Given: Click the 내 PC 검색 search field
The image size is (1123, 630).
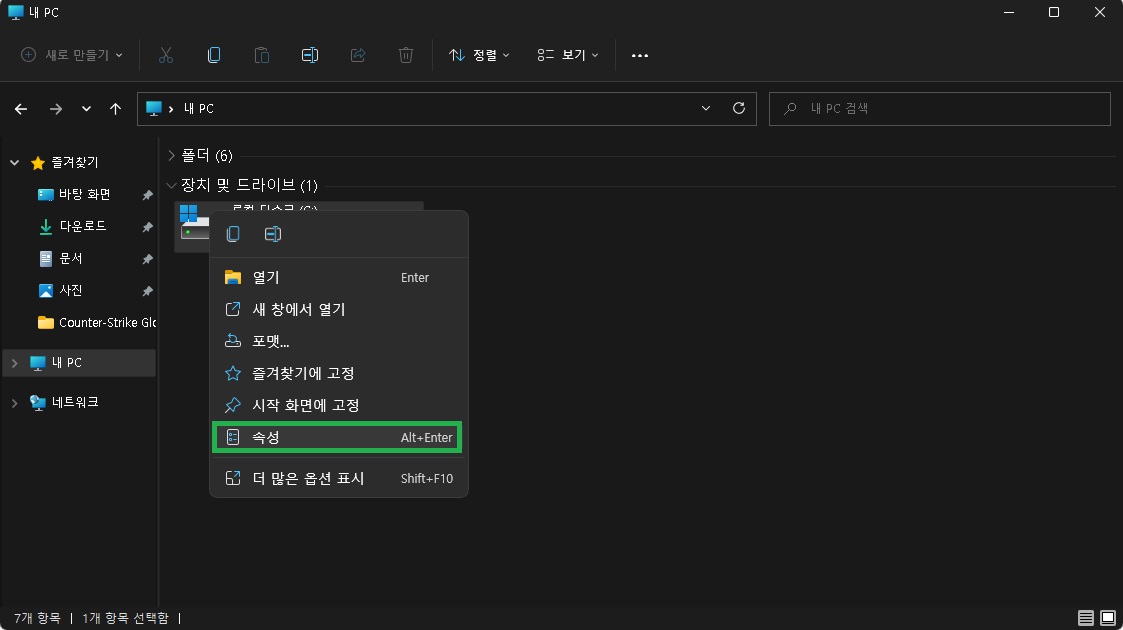Looking at the screenshot, I should [939, 108].
